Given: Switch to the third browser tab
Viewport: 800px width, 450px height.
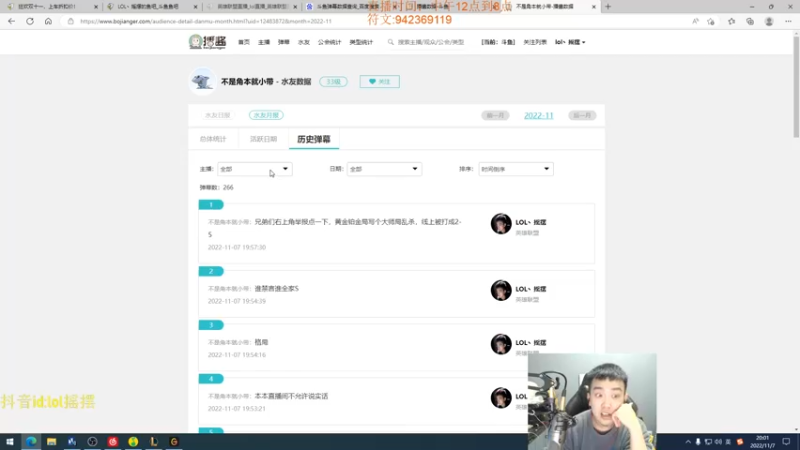Looking at the screenshot, I should [x=251, y=7].
